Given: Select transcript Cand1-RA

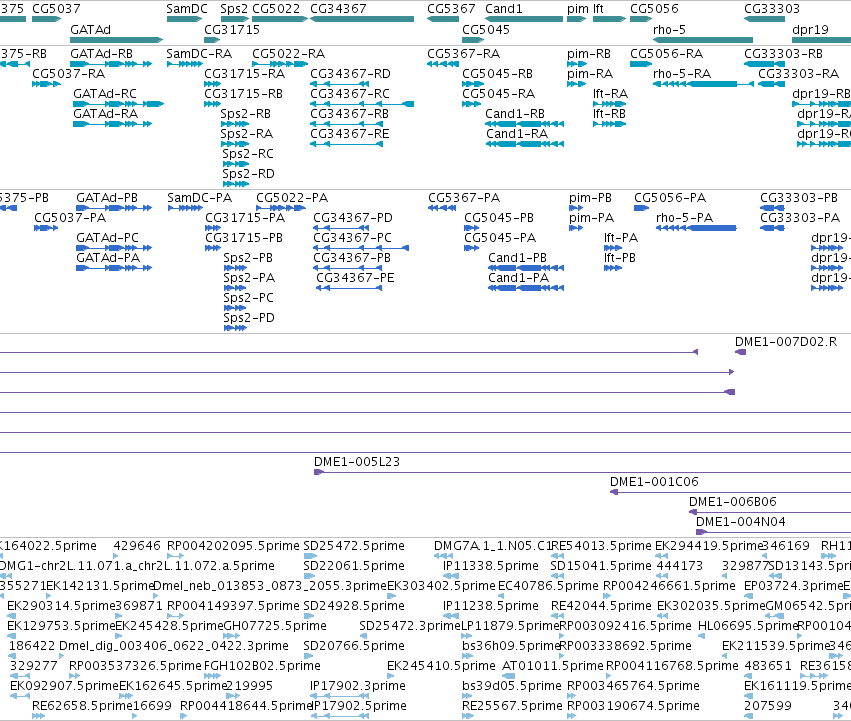Looking at the screenshot, I should pos(525,144).
